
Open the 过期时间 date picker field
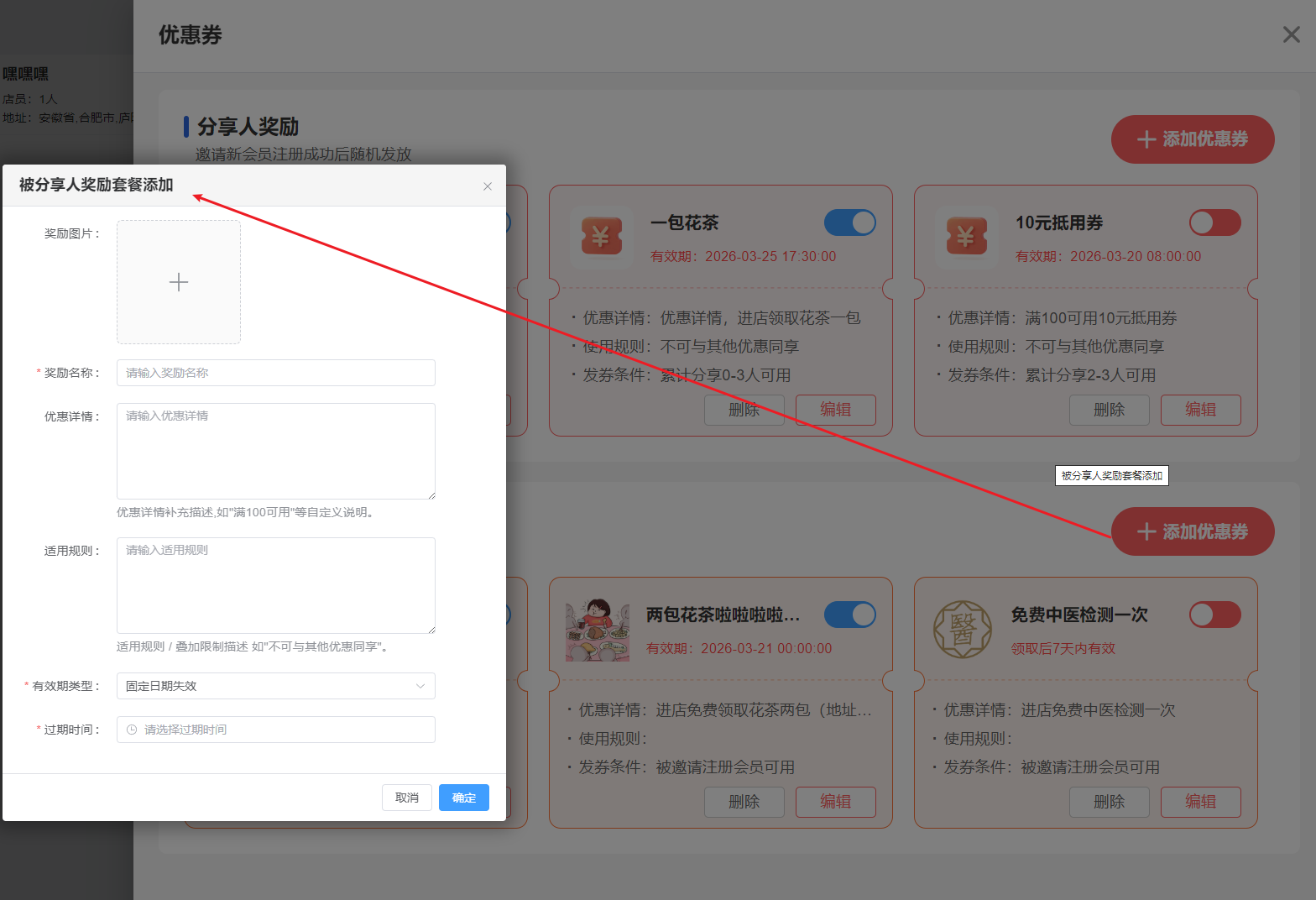coord(276,730)
